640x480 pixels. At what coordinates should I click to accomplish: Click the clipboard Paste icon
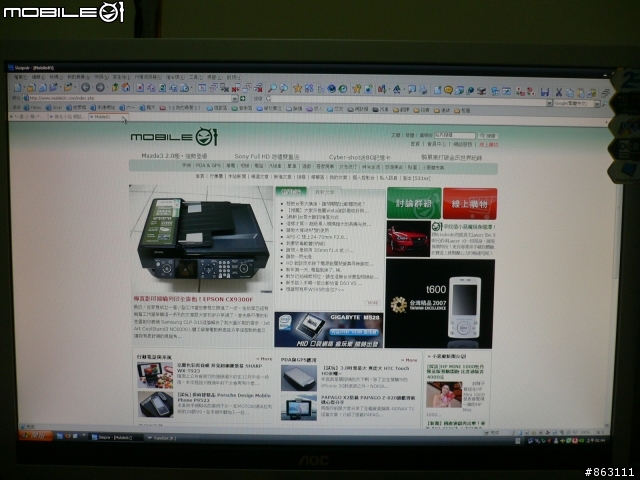pyautogui.click(x=580, y=93)
